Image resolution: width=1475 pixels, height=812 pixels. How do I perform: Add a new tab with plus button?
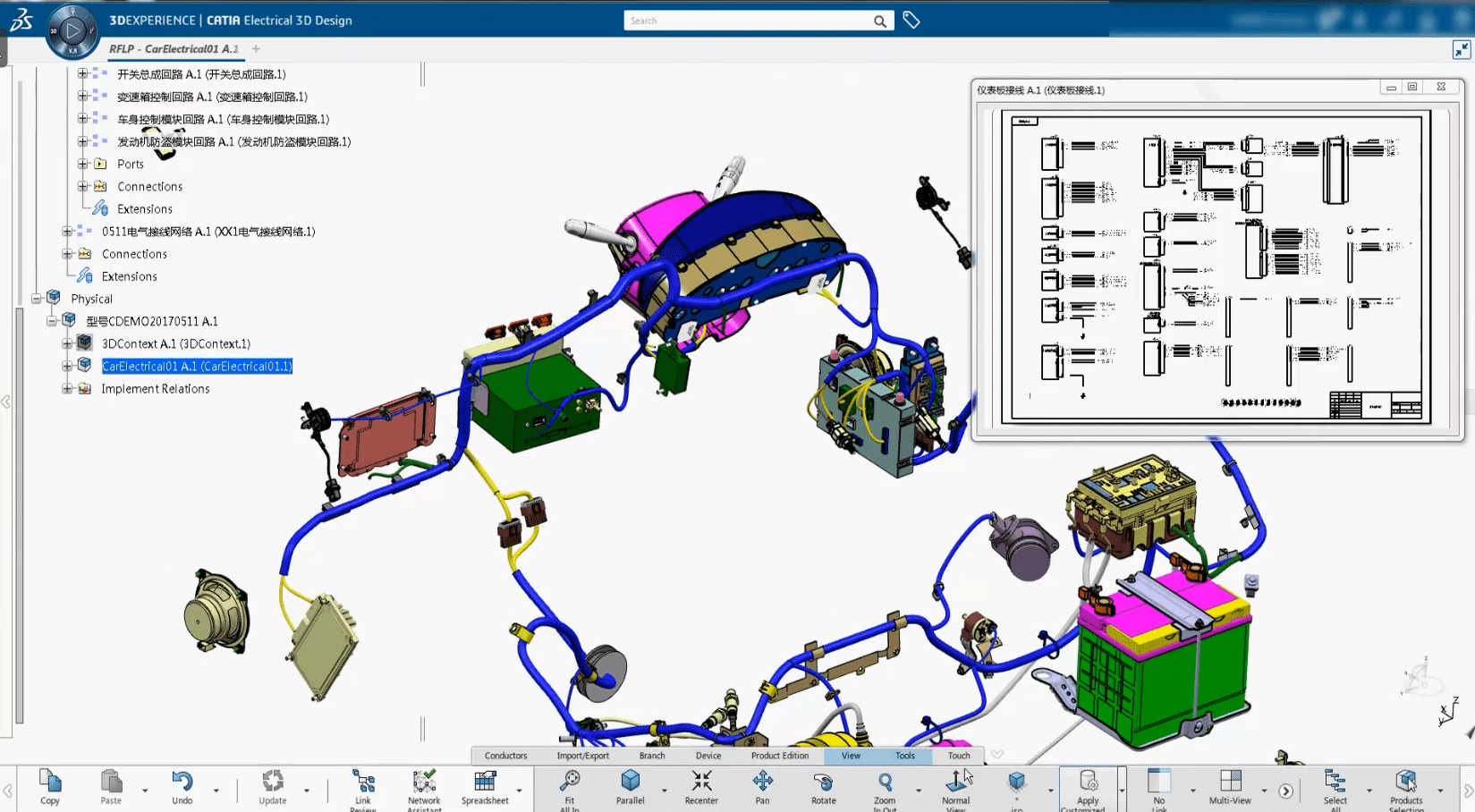click(257, 49)
